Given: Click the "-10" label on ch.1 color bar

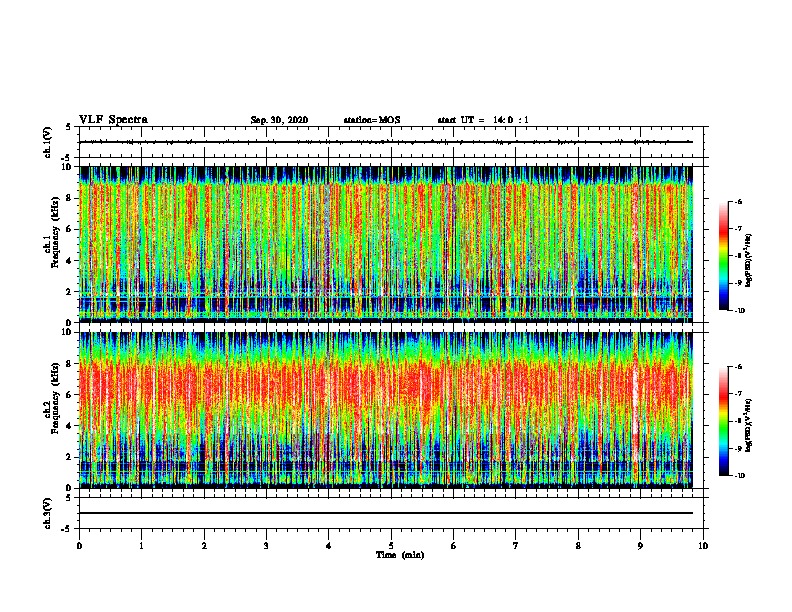Looking at the screenshot, I should pos(740,311).
